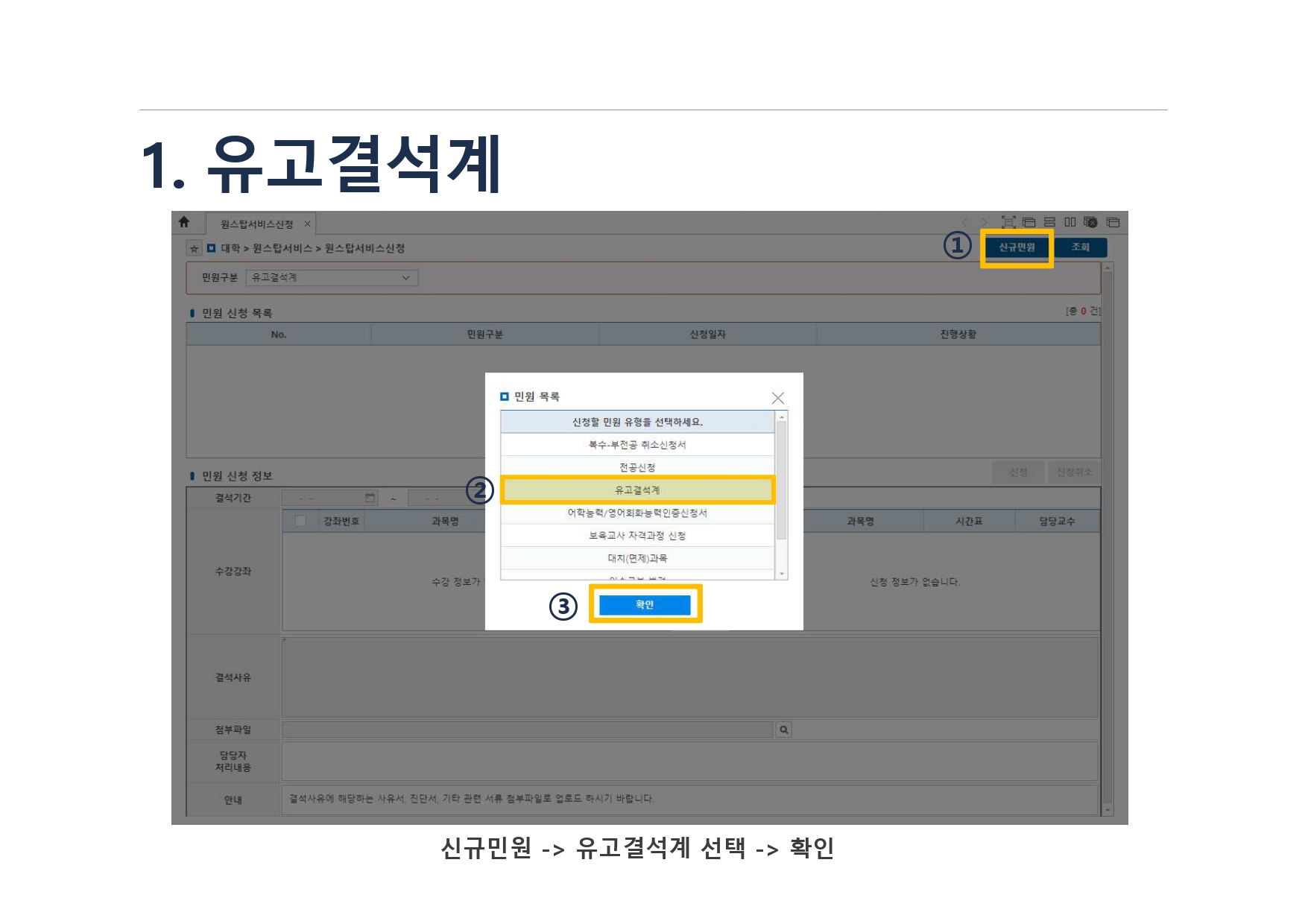Click the 신청일자 column header
The height and width of the screenshot is (924, 1308).
coord(708,335)
